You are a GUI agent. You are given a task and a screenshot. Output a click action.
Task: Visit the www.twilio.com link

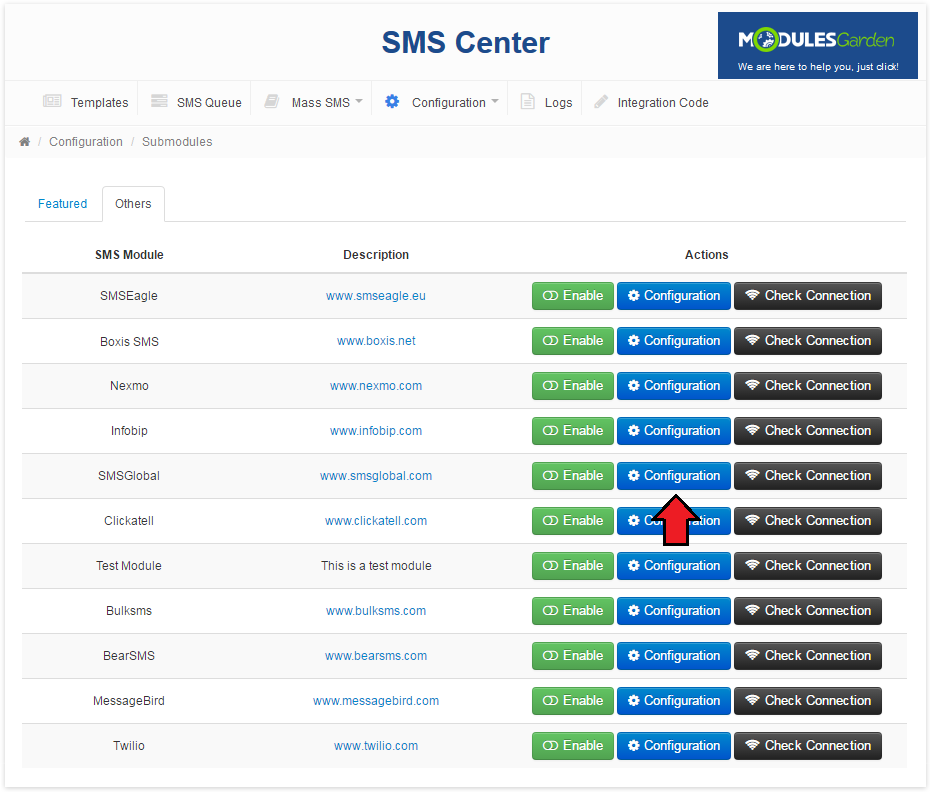pyautogui.click(x=376, y=746)
